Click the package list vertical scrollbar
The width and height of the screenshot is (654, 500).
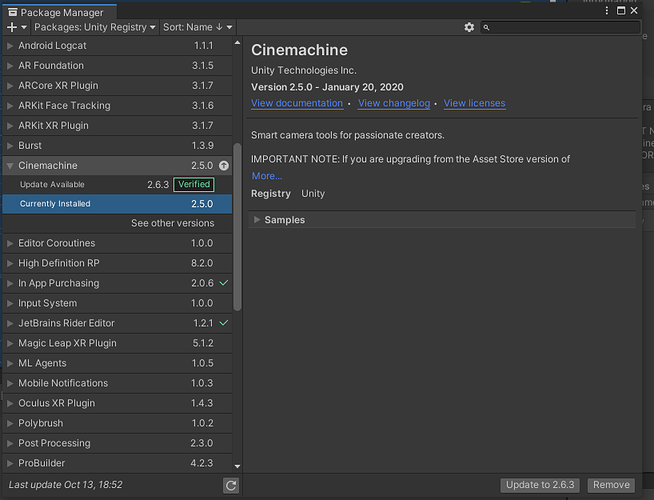click(237, 227)
